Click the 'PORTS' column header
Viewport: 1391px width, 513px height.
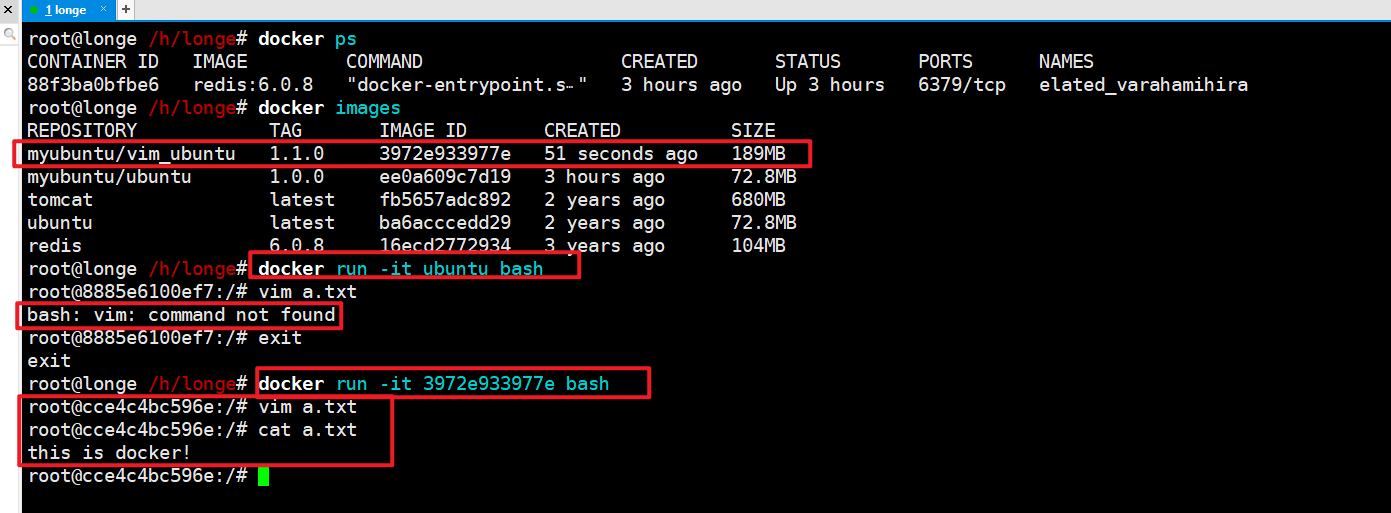945,62
